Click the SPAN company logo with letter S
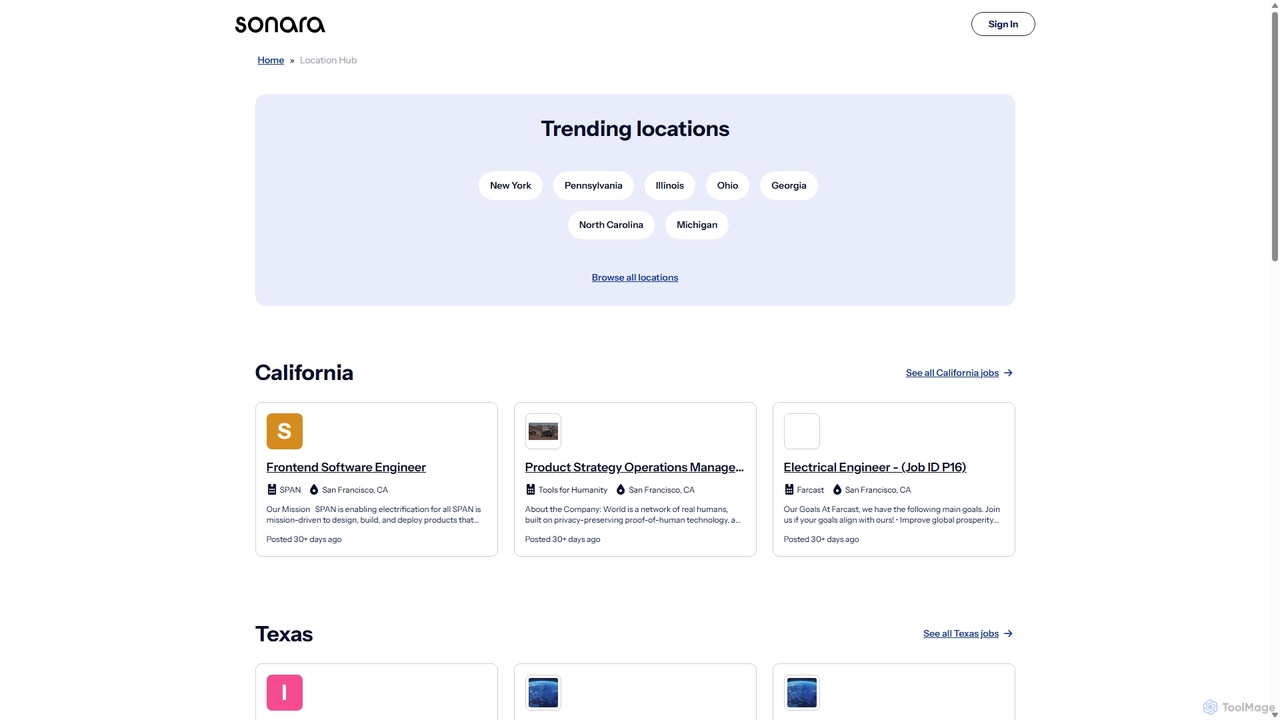The image size is (1280, 720). (284, 431)
